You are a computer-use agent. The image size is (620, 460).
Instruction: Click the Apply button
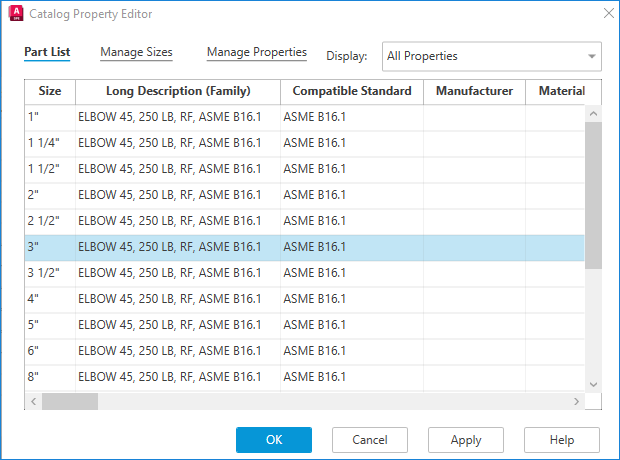tap(465, 440)
